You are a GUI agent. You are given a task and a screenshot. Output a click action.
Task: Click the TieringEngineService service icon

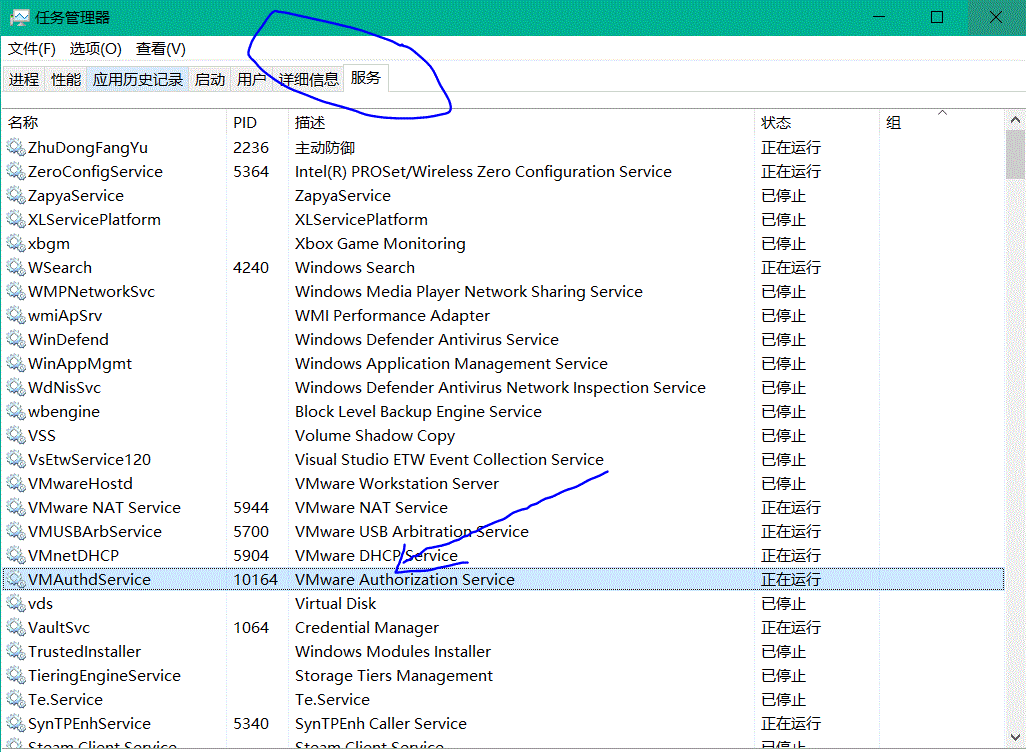click(x=16, y=675)
